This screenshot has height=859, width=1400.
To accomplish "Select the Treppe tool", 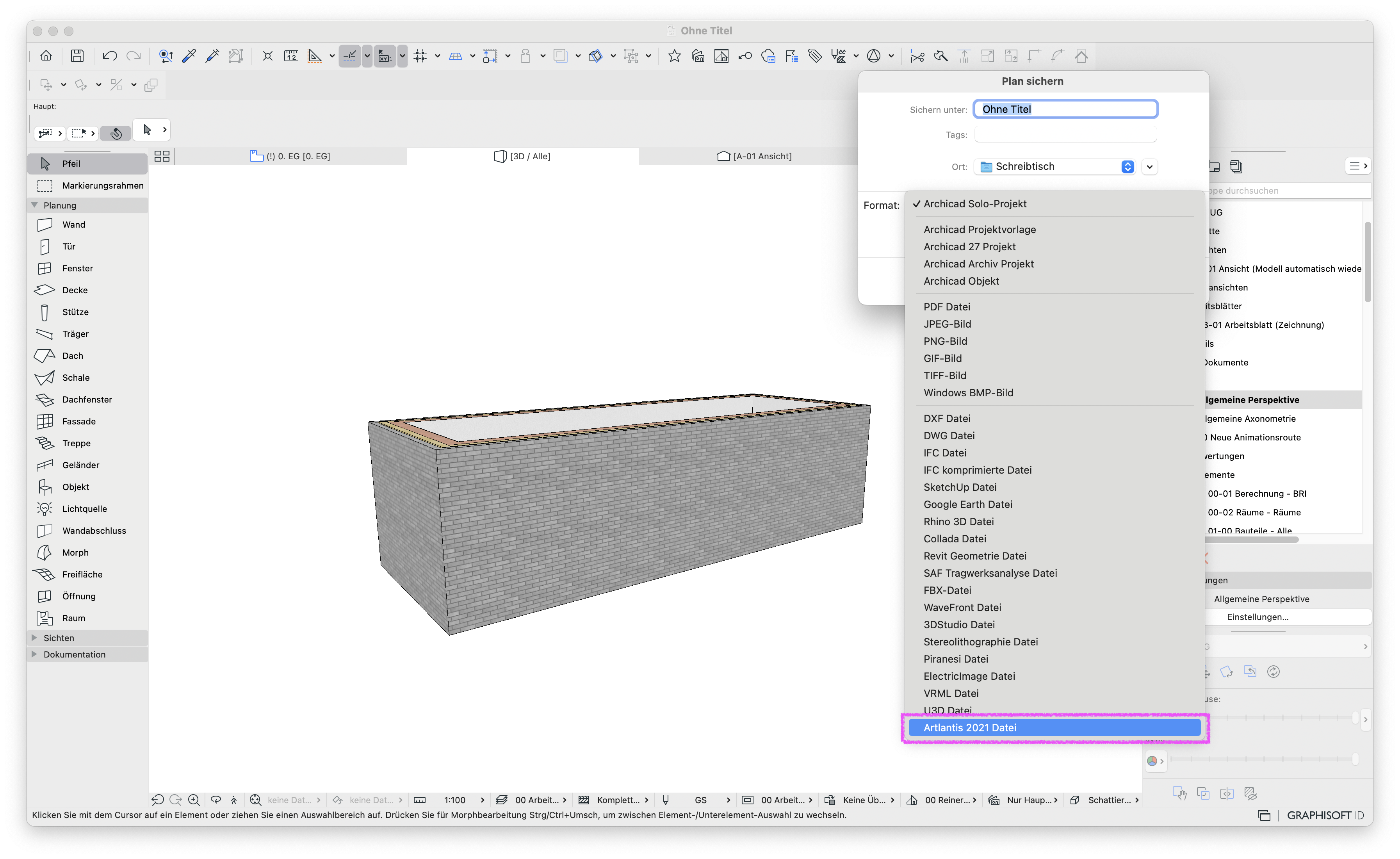I will point(88,443).
